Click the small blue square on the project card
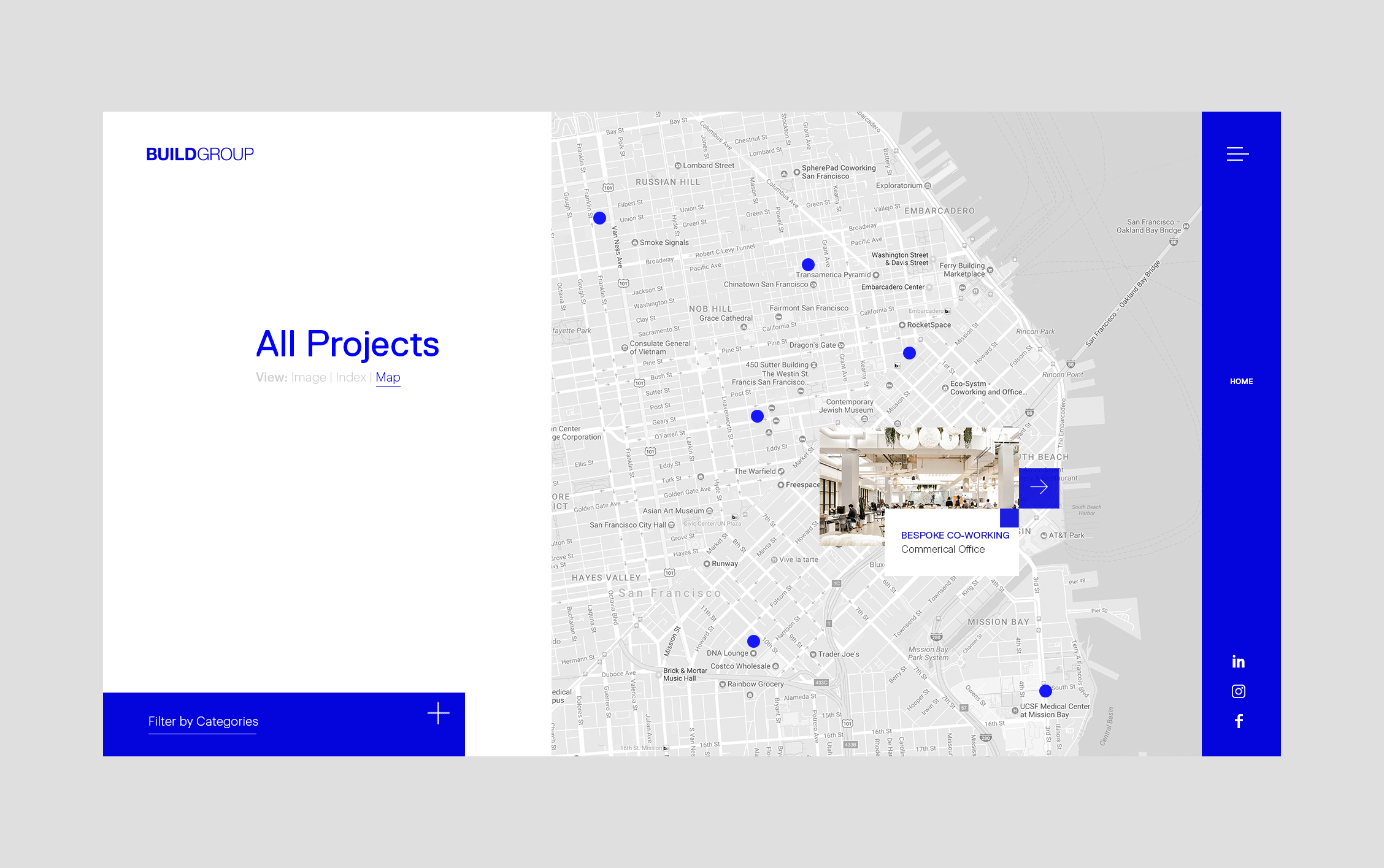Screen dimensions: 1384x868 pos(1009,518)
